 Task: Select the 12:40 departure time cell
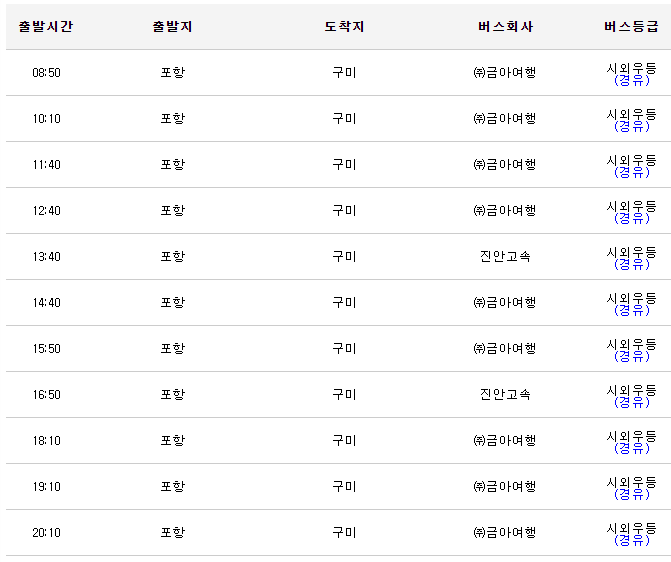46,210
